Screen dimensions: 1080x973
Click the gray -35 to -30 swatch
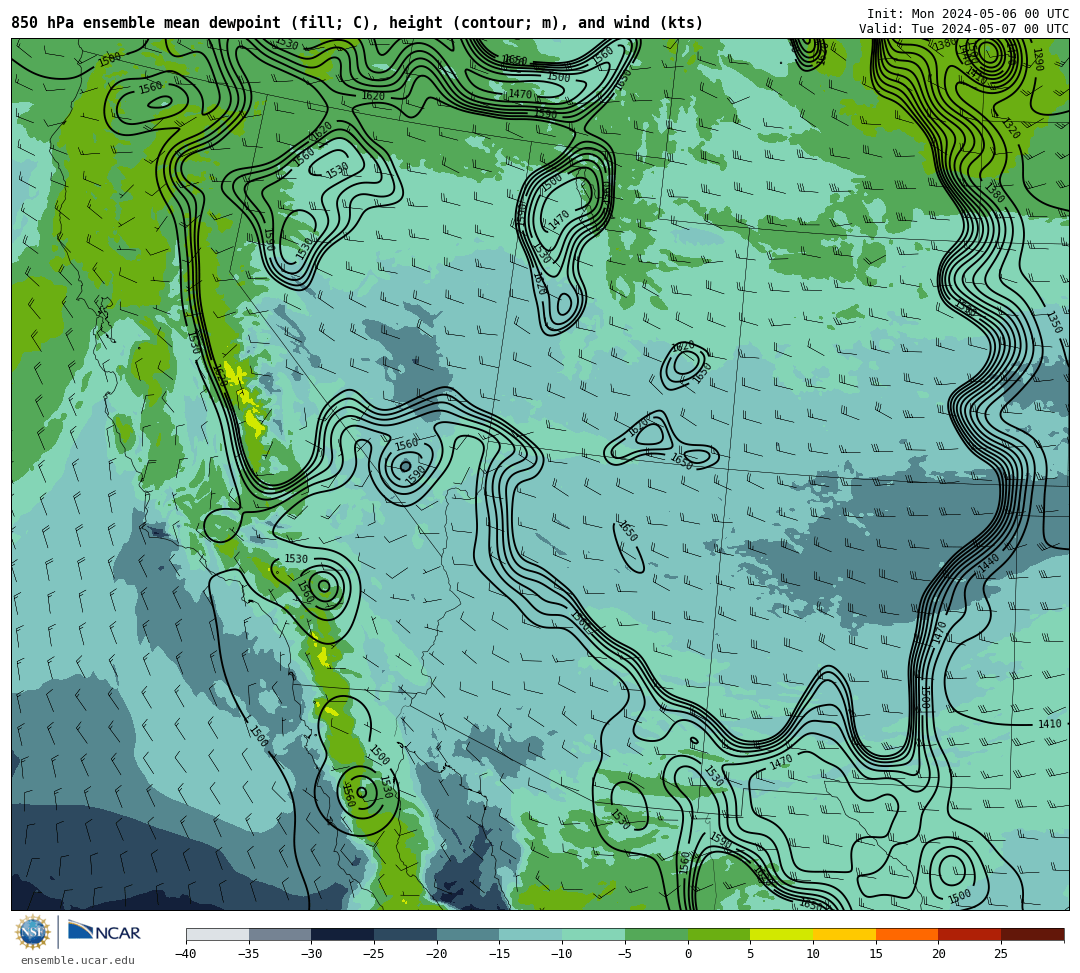point(280,934)
